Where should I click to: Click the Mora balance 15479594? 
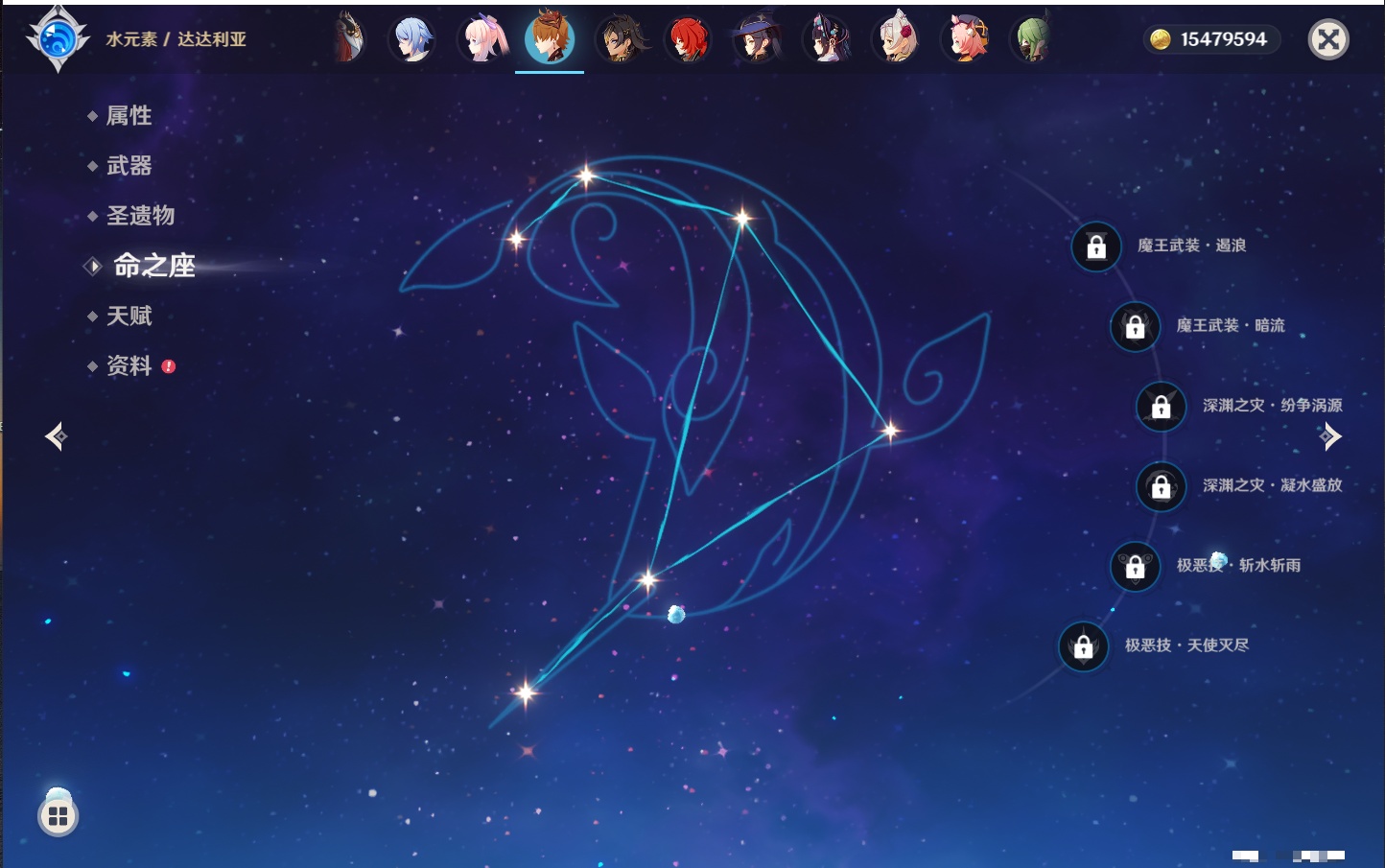pos(1223,39)
